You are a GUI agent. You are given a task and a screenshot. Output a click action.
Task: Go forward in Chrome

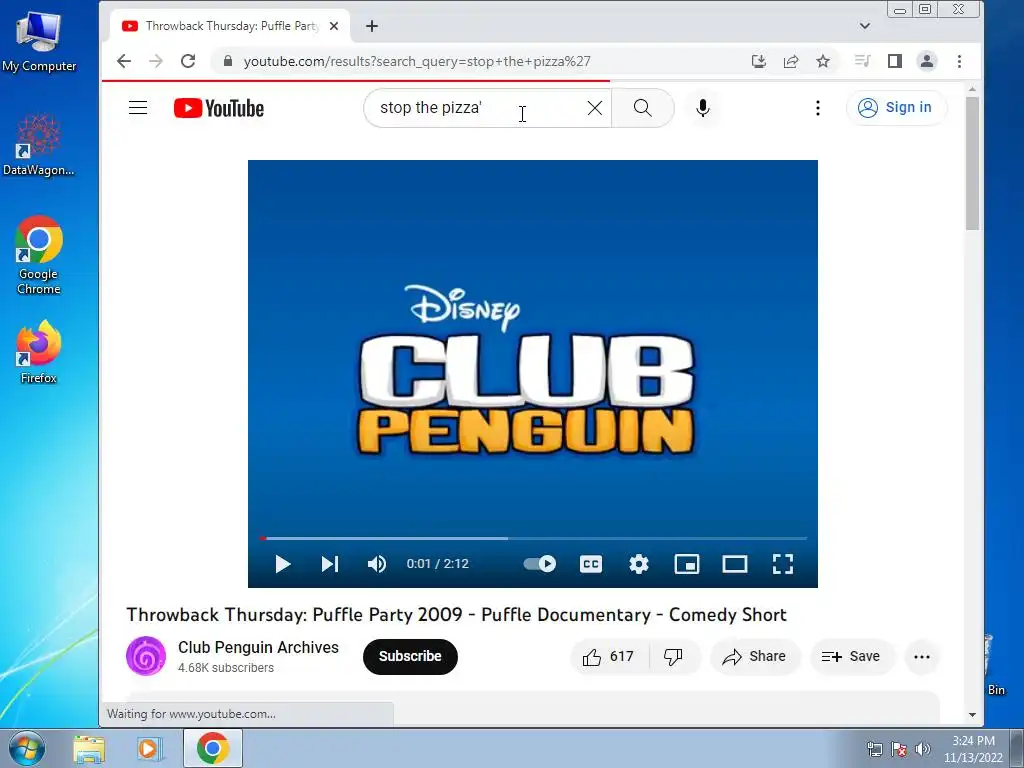(x=155, y=61)
